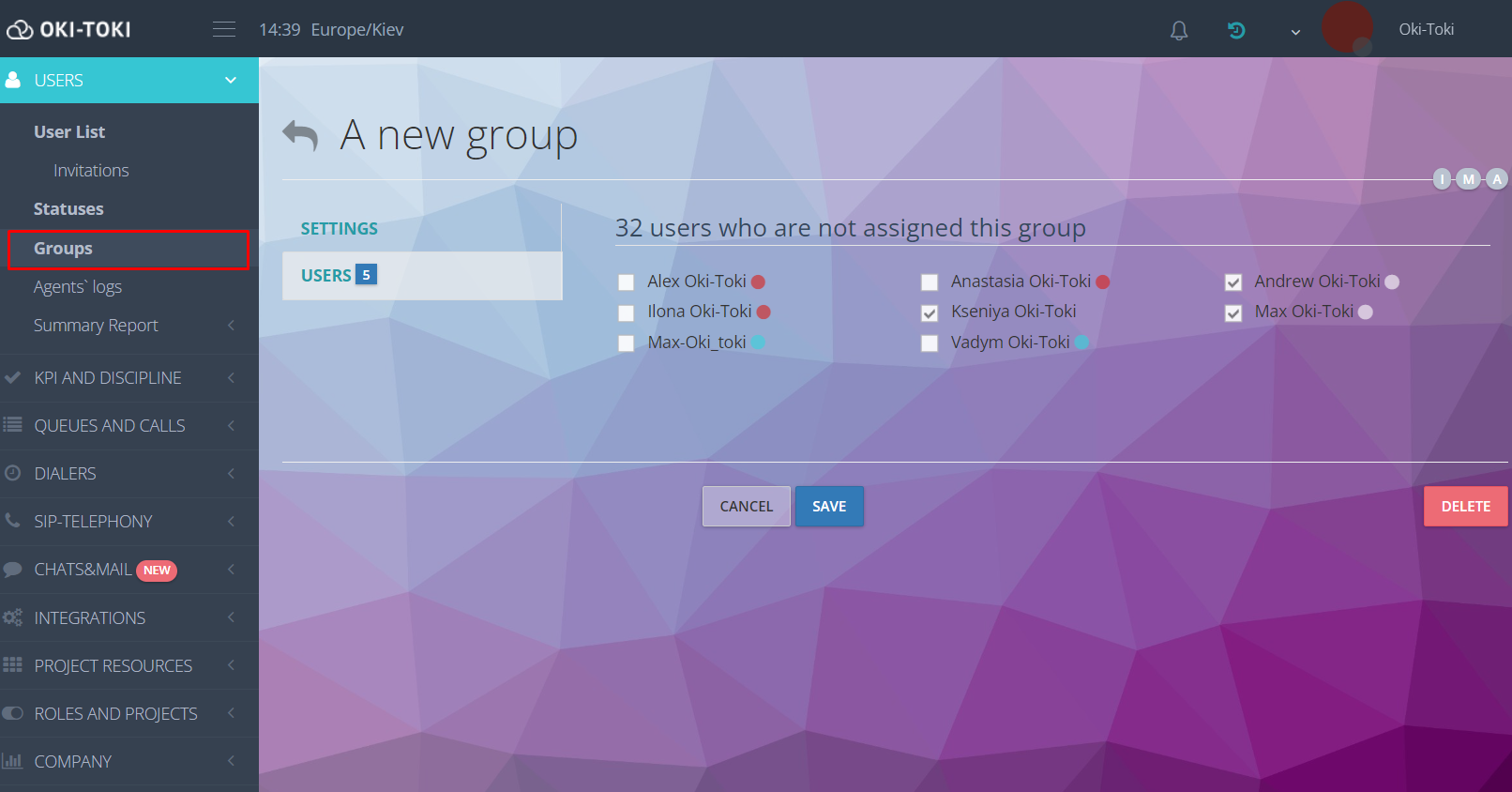Image resolution: width=1512 pixels, height=792 pixels.
Task: Click the Project Resources grid icon
Action: tap(13, 664)
